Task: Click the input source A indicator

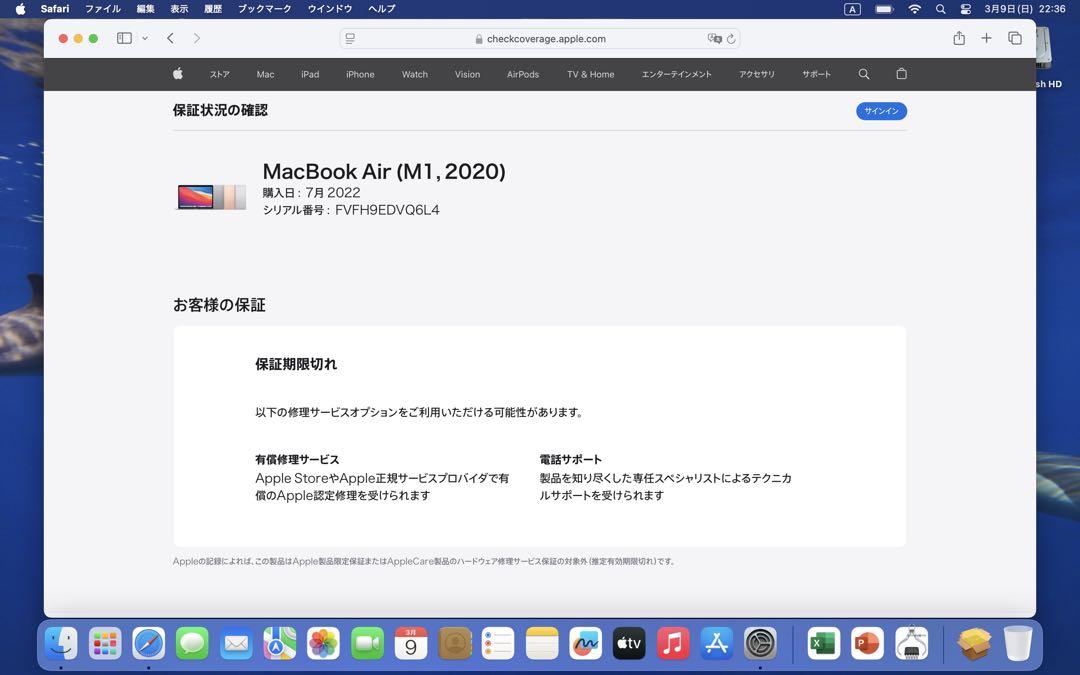Action: click(x=852, y=9)
